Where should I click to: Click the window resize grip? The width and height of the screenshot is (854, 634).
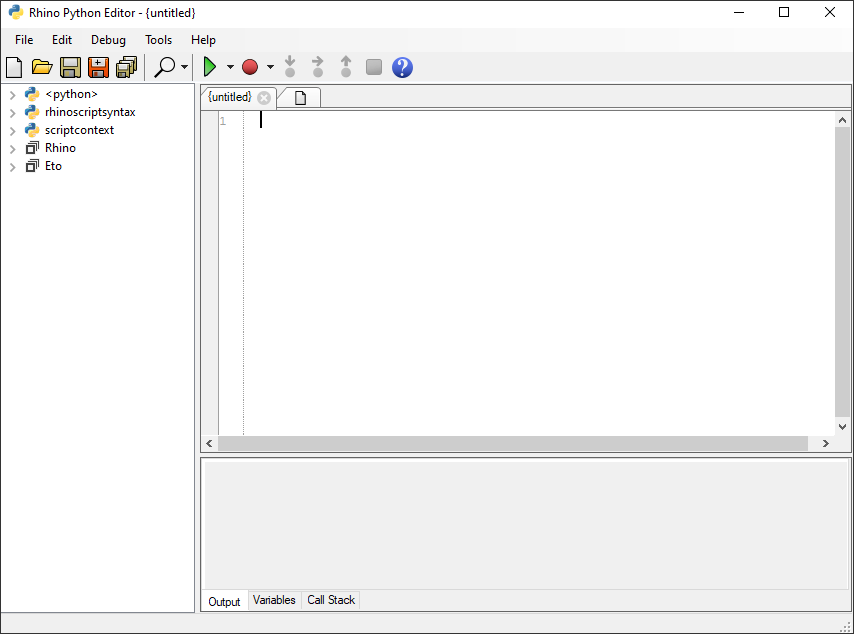846,626
